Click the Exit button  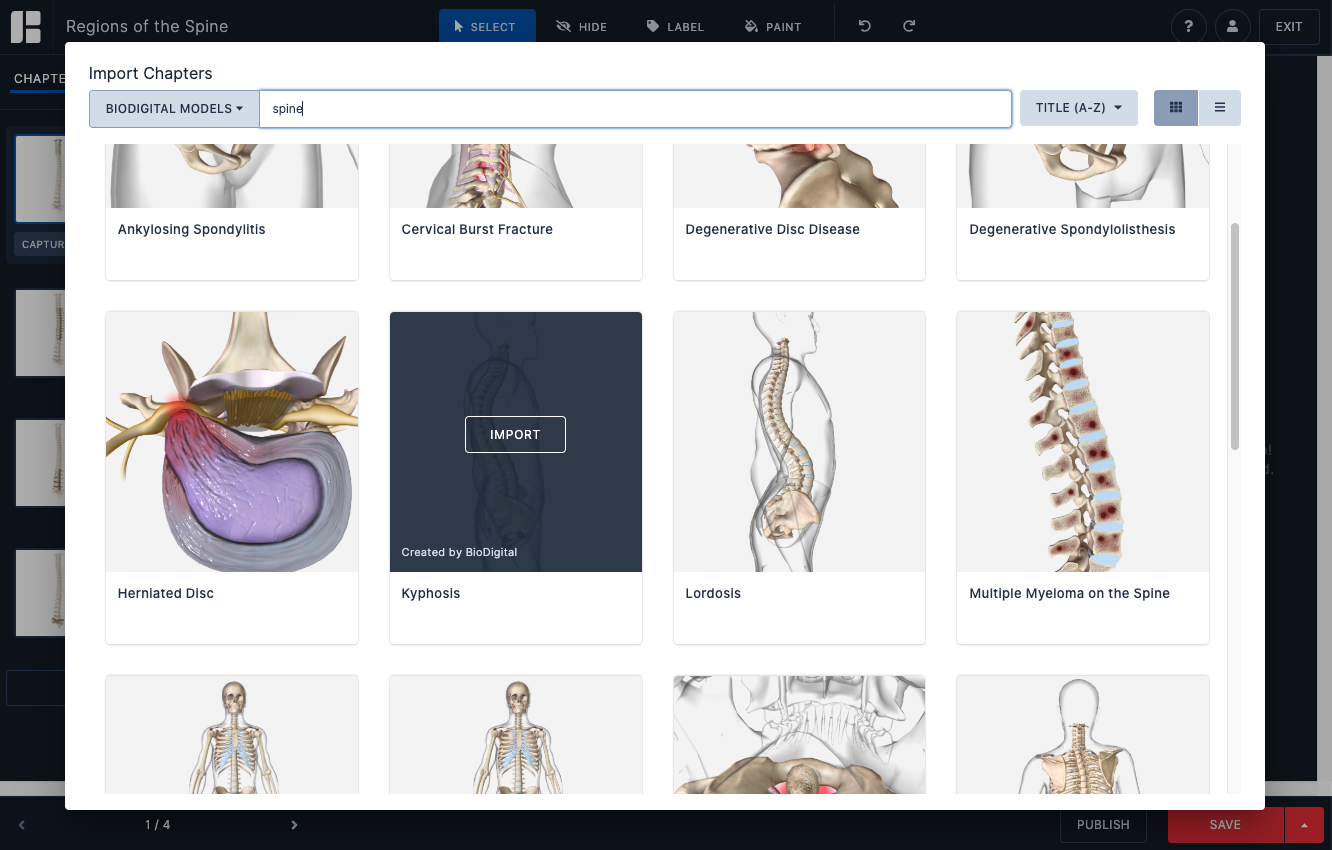point(1289,27)
